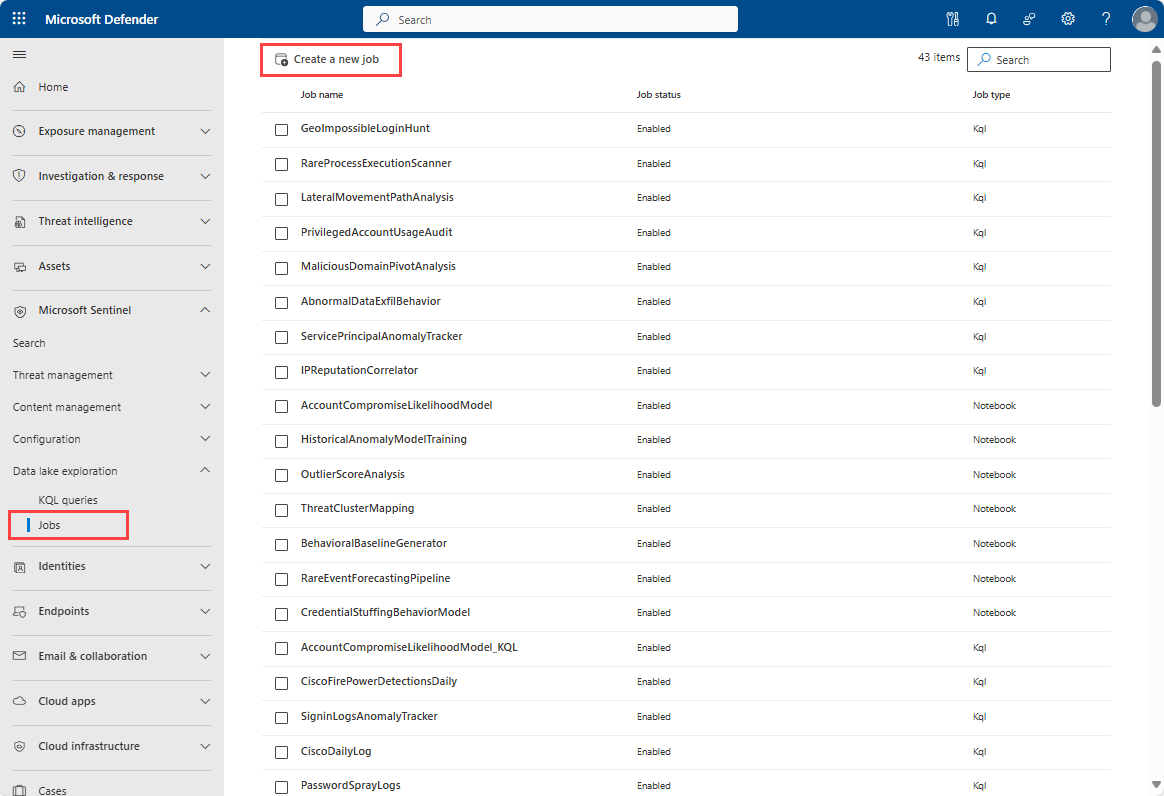Open Cases in the sidebar

click(52, 791)
